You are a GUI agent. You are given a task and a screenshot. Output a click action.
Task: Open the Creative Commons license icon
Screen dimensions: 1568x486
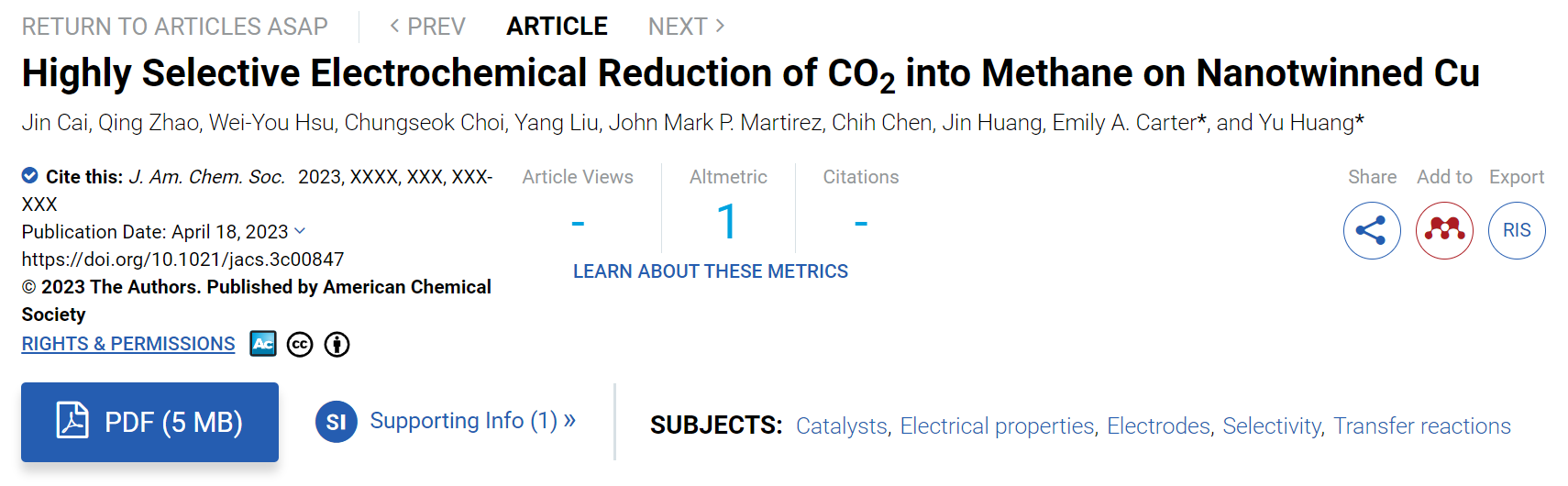coord(300,345)
